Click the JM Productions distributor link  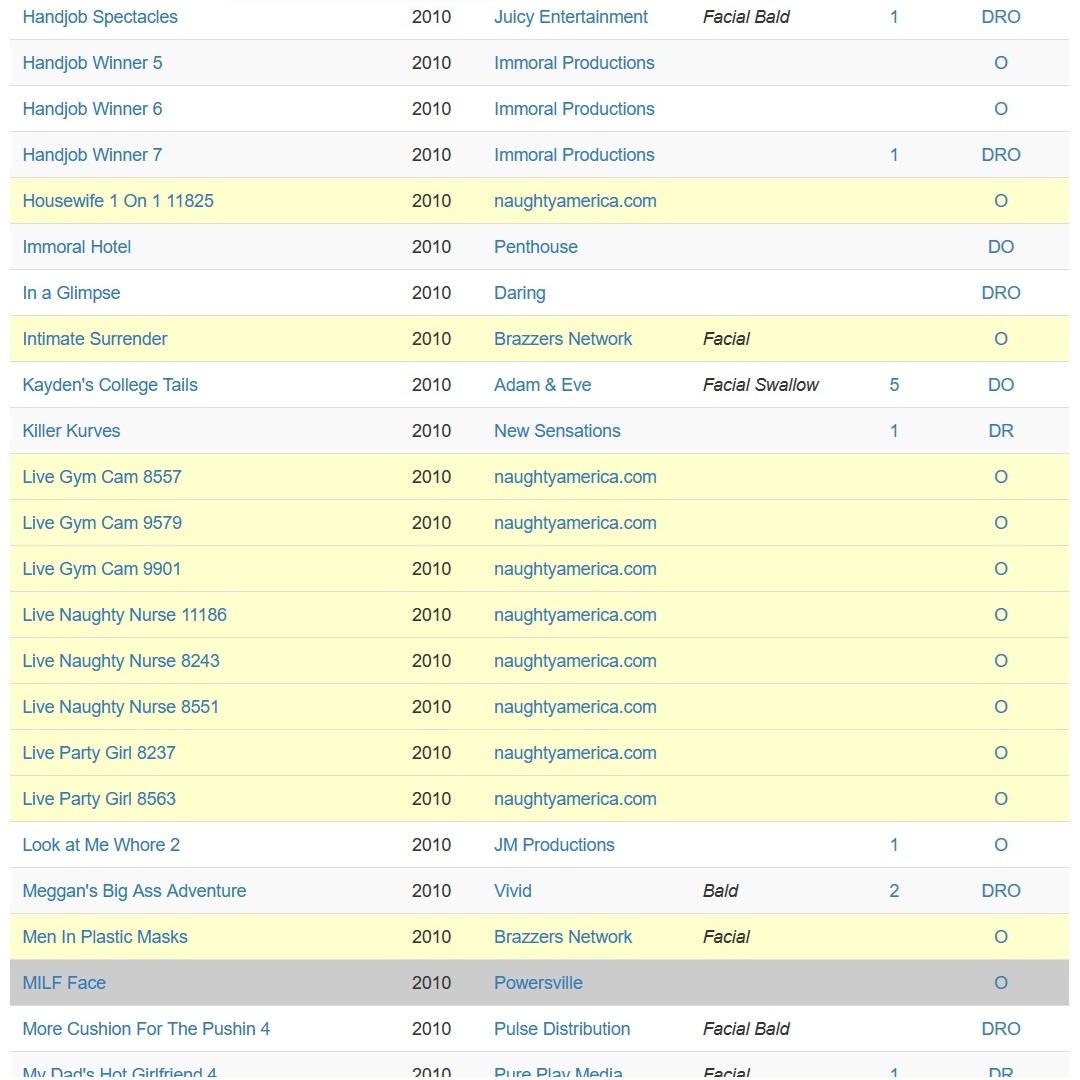coord(554,845)
